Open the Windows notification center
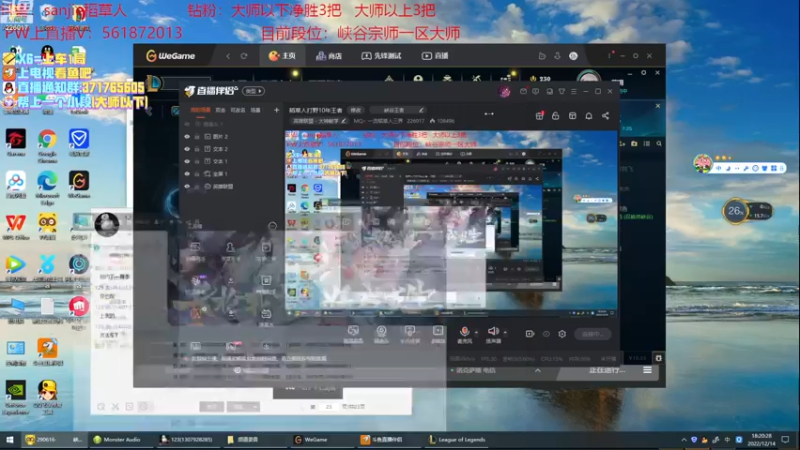 coord(786,439)
